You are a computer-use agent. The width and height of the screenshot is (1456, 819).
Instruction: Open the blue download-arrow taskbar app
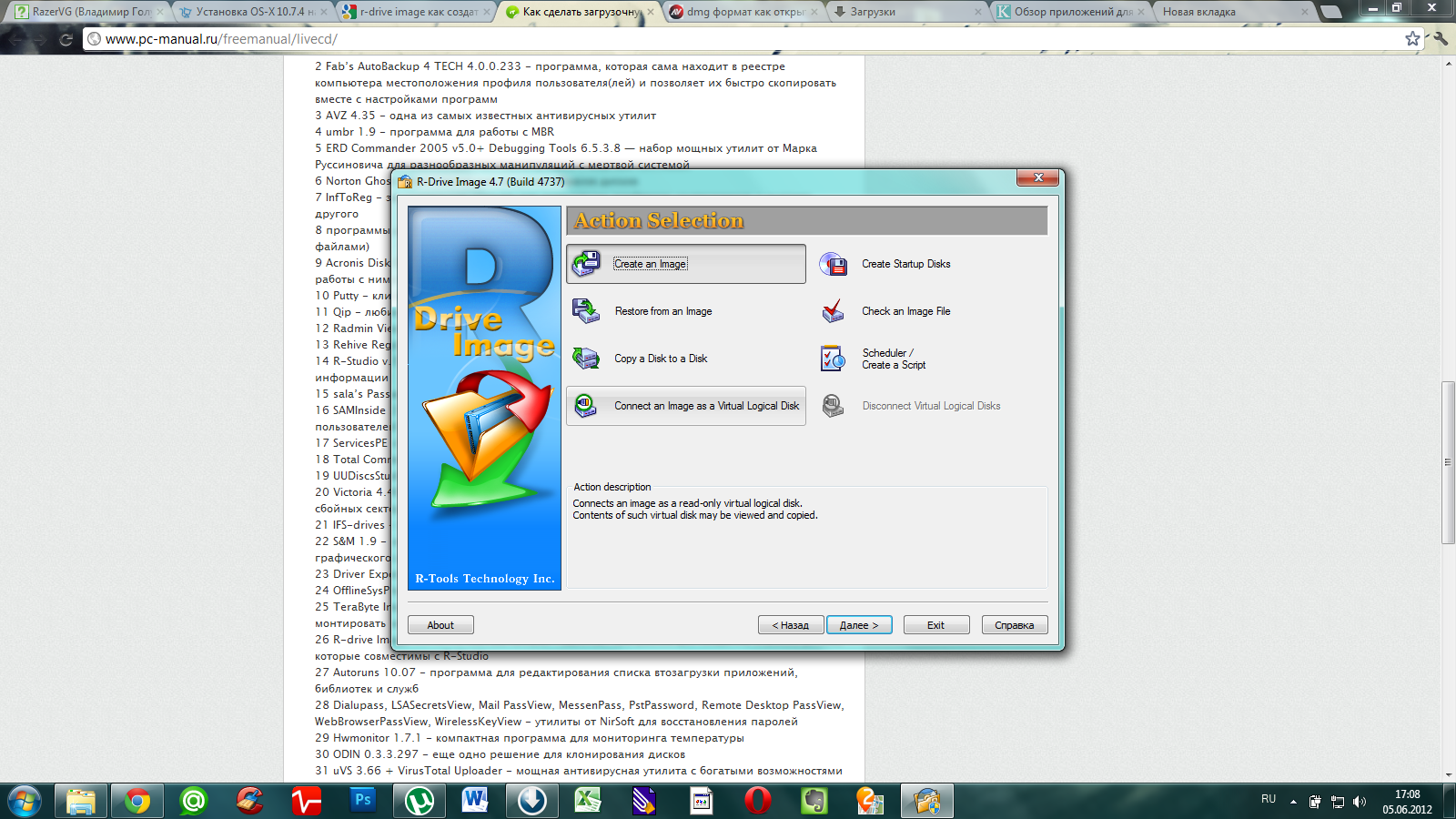(532, 801)
